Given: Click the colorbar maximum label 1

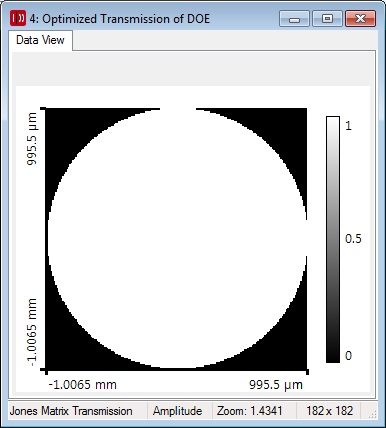Looking at the screenshot, I should click(x=348, y=126).
